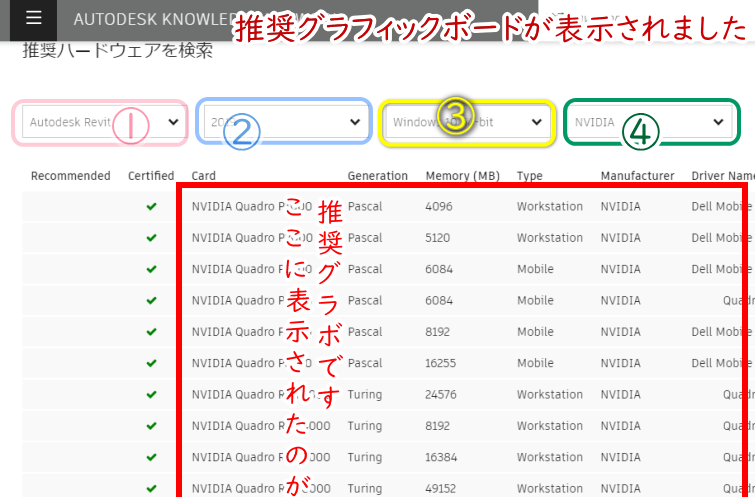Click the Driver Name column header
755x497 pixels.
(x=723, y=176)
